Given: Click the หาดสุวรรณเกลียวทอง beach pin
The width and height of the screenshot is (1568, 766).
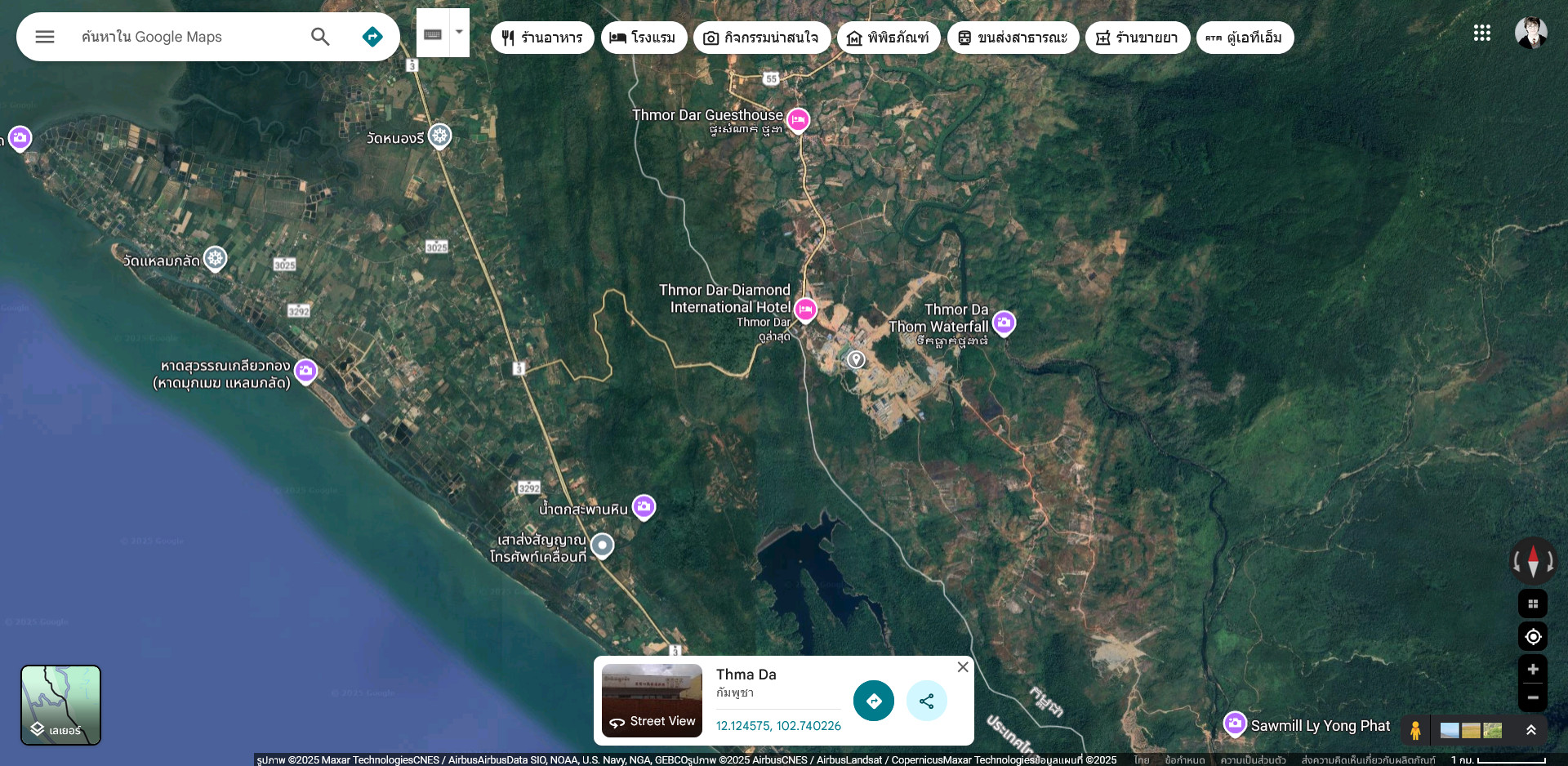Looking at the screenshot, I should pyautogui.click(x=305, y=372).
